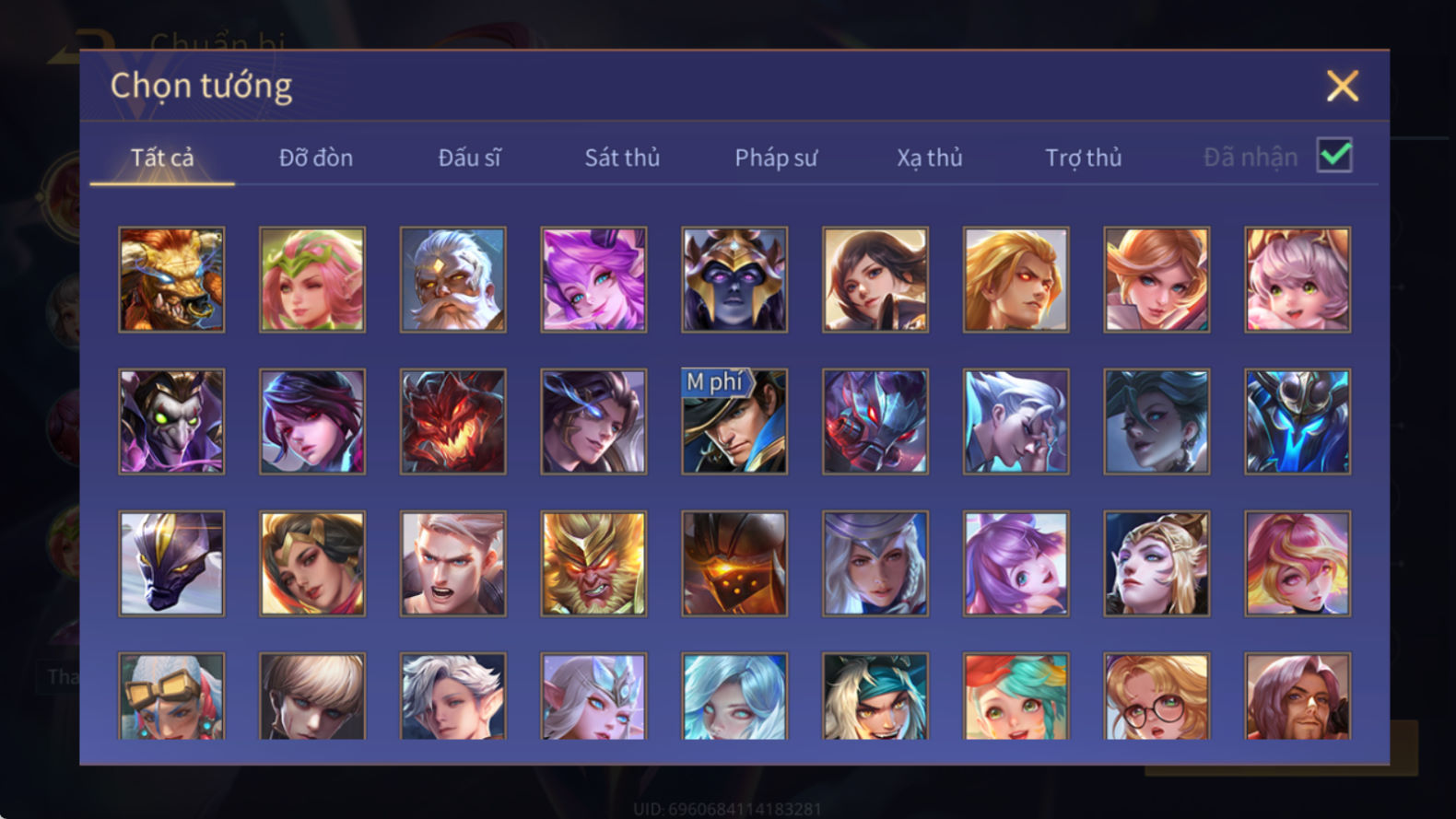Choose the white-bearded old man hero

(x=452, y=280)
